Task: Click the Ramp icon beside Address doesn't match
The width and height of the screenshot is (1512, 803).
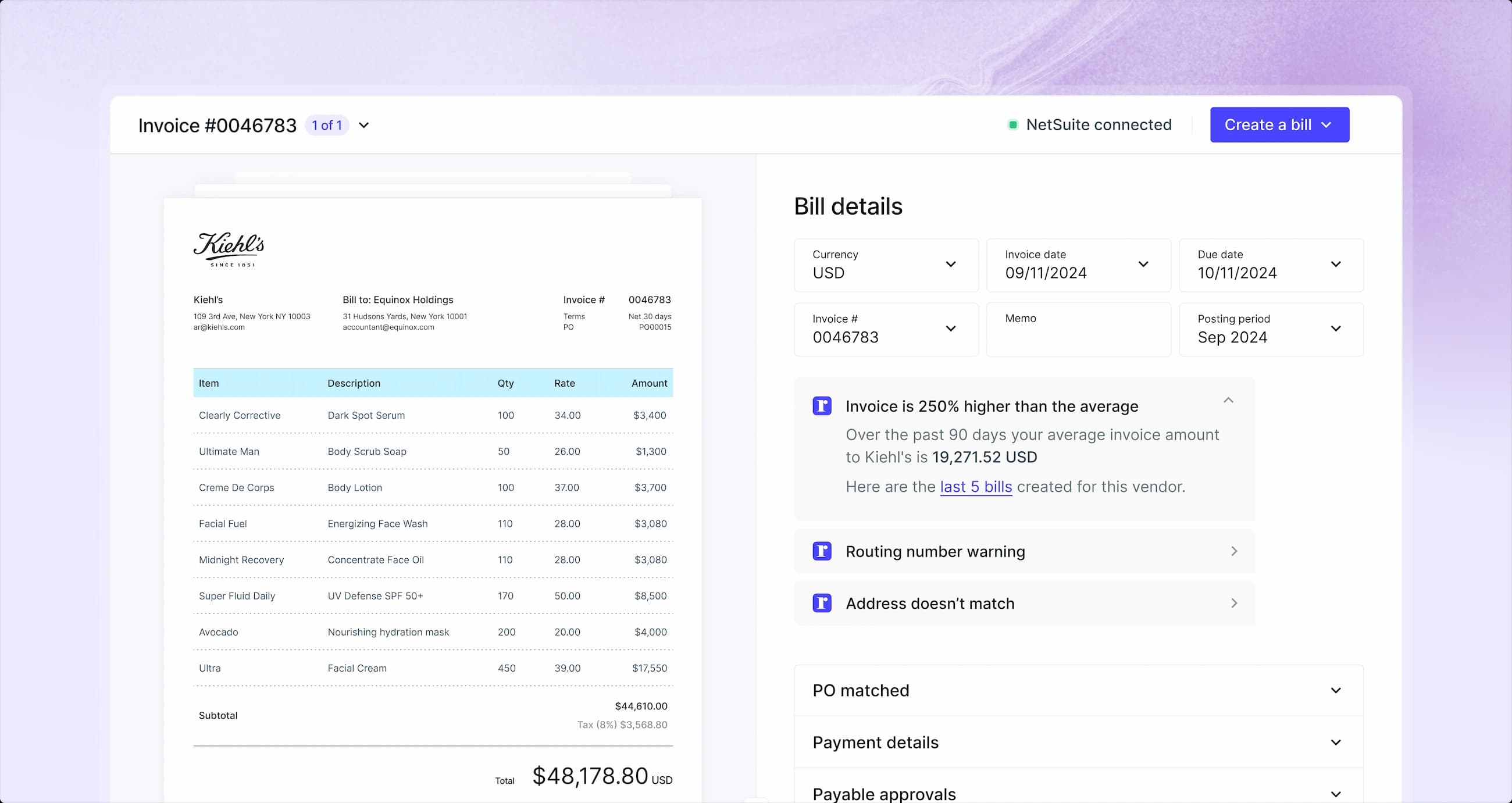Action: click(822, 603)
